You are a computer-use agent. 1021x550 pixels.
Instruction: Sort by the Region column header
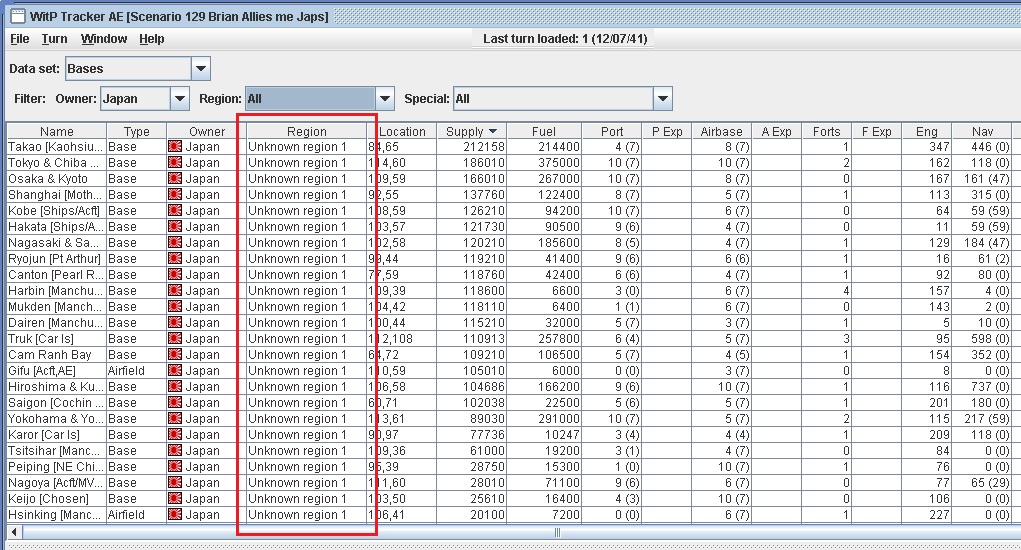(307, 131)
